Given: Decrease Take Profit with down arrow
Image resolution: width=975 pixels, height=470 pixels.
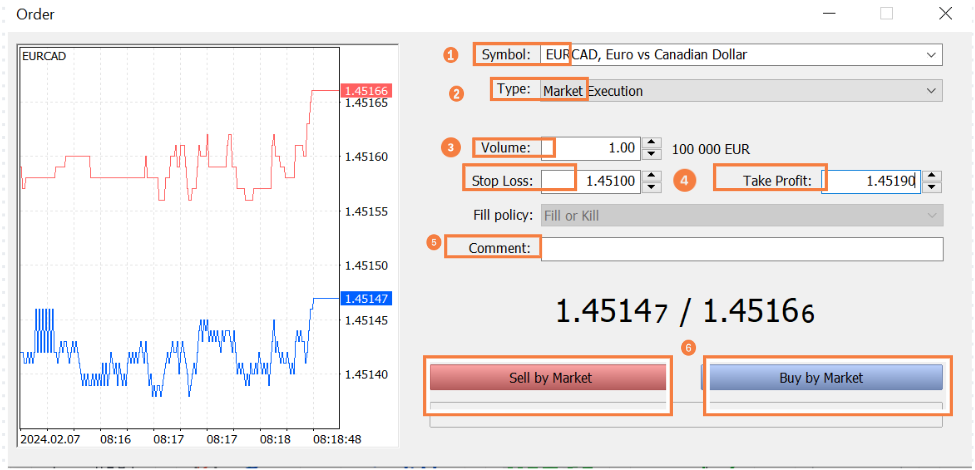Looking at the screenshot, I should click(x=932, y=187).
